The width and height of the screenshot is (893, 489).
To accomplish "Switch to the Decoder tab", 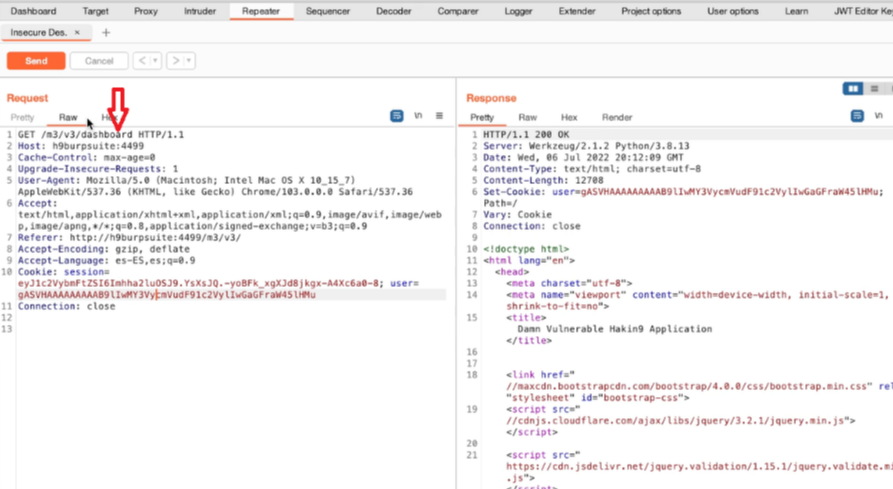I will pos(394,11).
